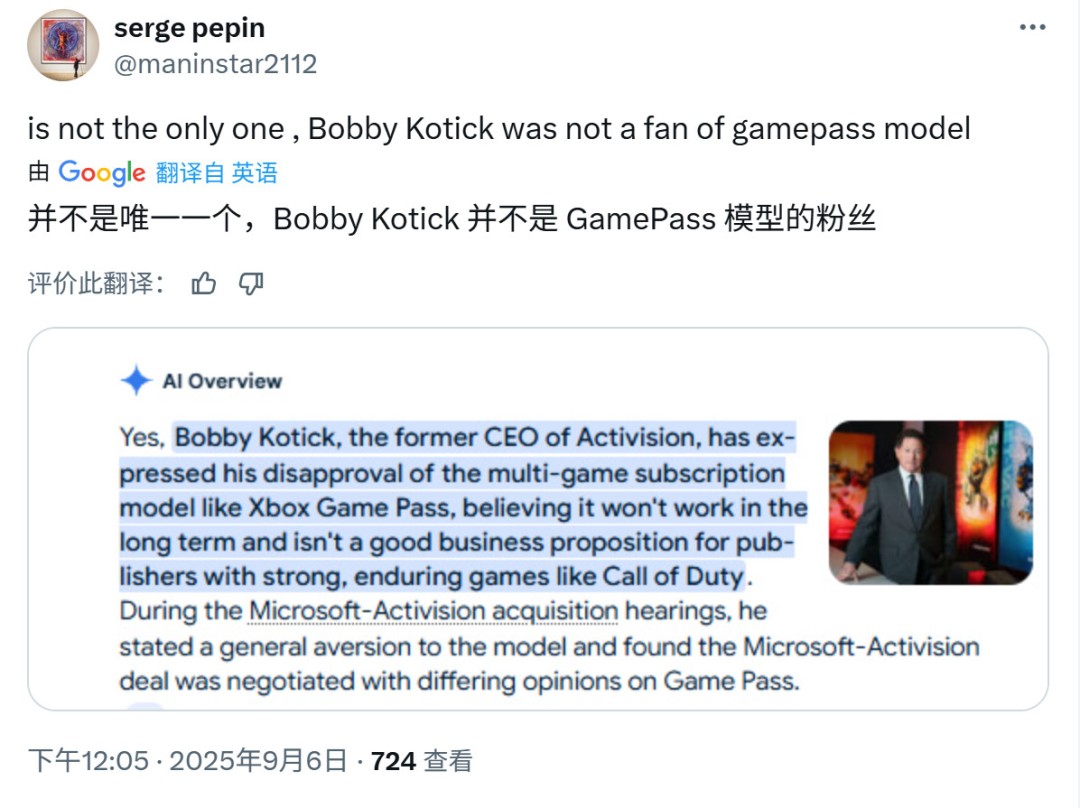Click the tweet timestamp 下午12:05
The image size is (1080, 808).
(x=88, y=761)
